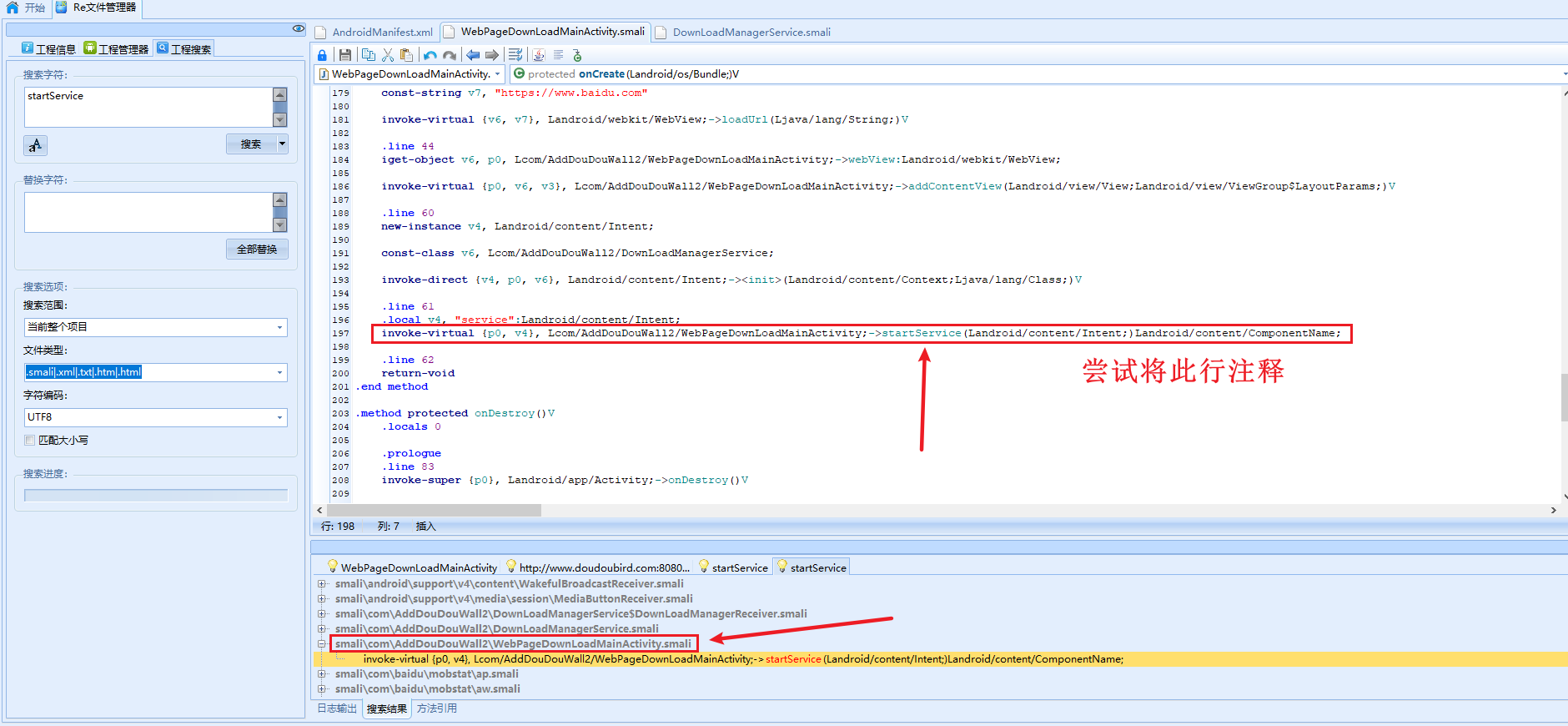The width and height of the screenshot is (1568, 726).
Task: Click the home icon beside 开始
Action: (x=12, y=8)
